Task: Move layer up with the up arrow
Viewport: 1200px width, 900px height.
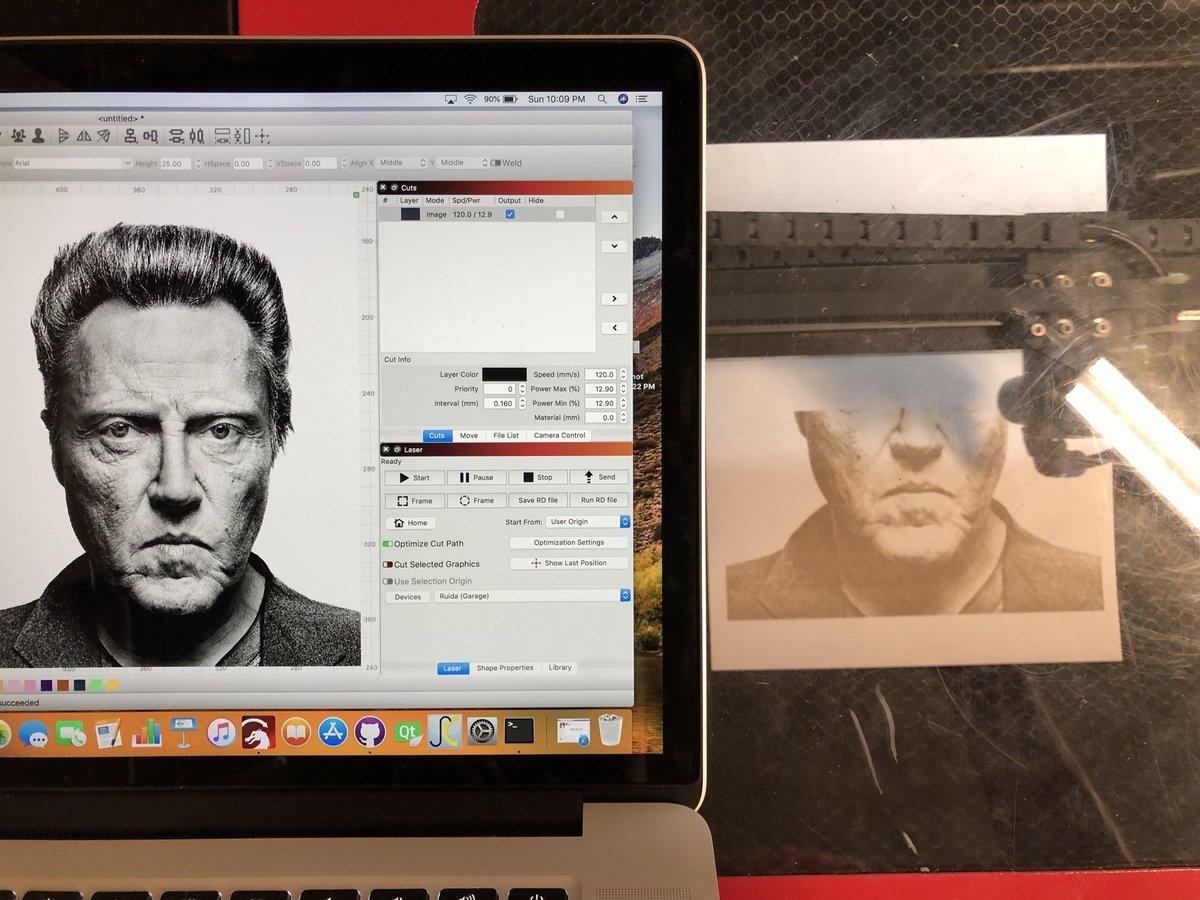Action: pos(613,216)
